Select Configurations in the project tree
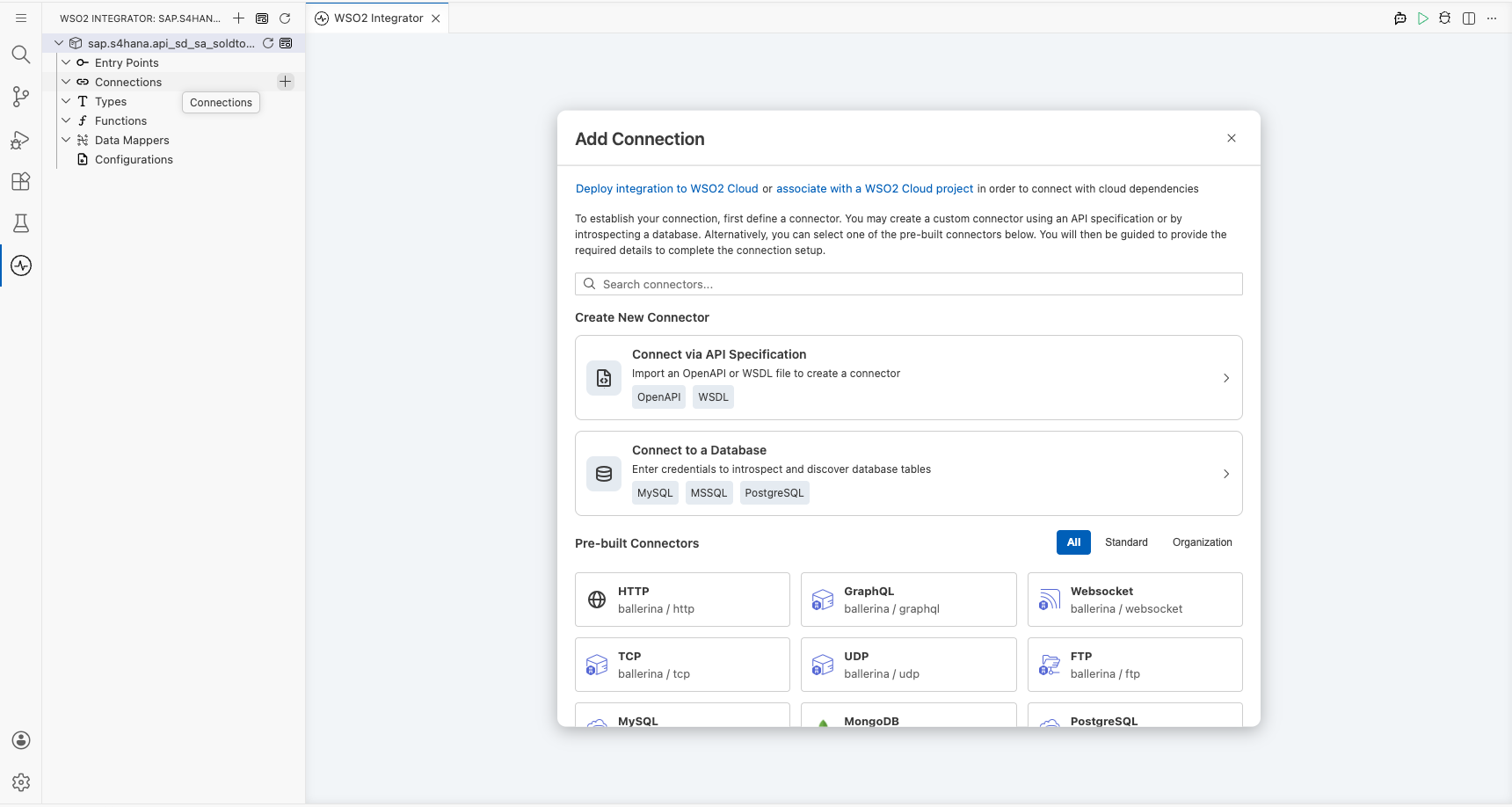The height and width of the screenshot is (807, 1512). click(134, 159)
